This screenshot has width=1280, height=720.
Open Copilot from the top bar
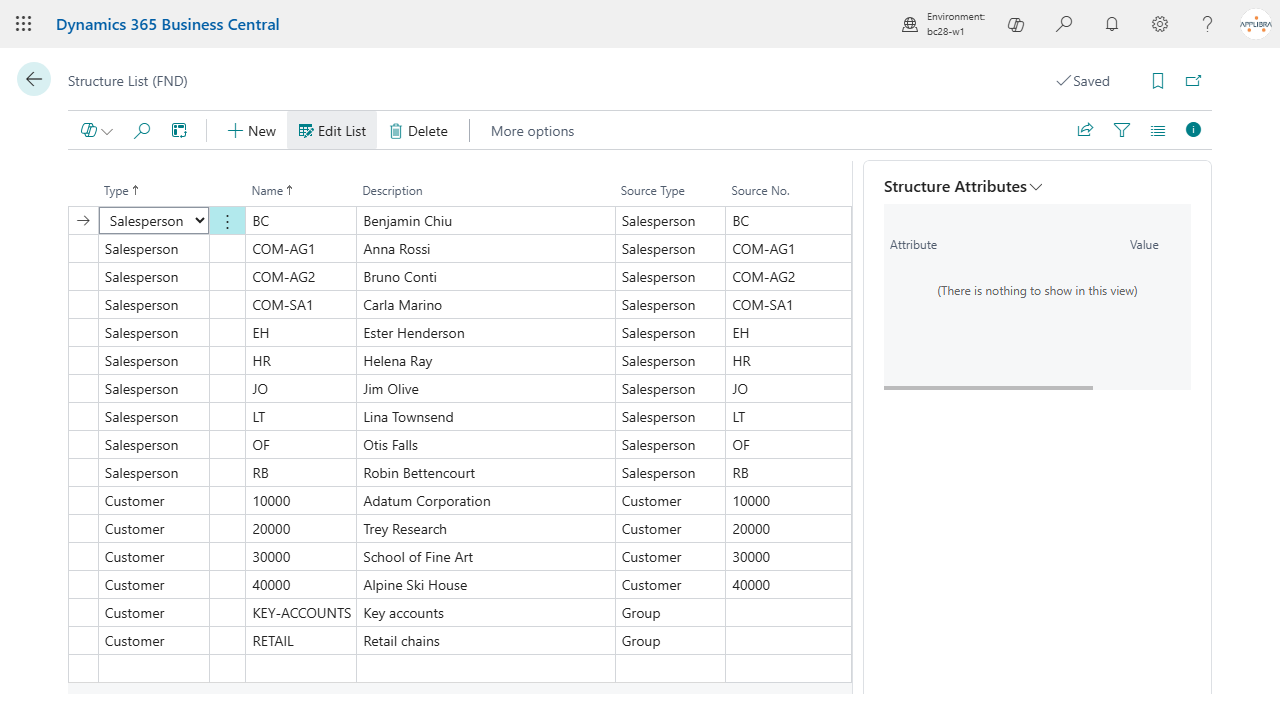1016,24
